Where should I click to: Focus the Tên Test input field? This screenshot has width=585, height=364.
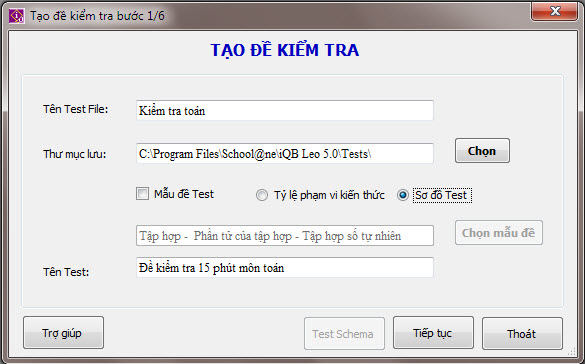(285, 267)
